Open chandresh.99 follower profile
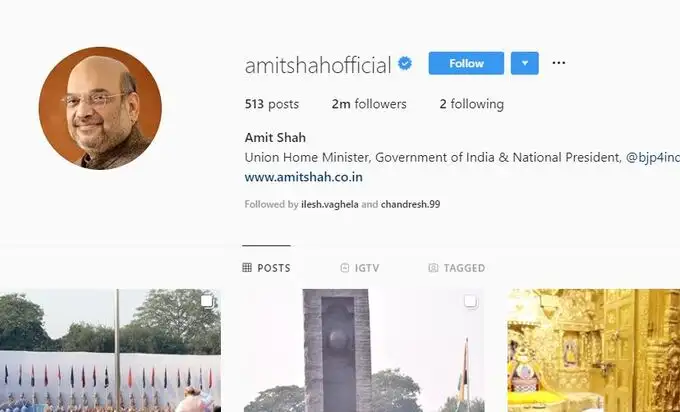This screenshot has width=680, height=412. pos(410,204)
